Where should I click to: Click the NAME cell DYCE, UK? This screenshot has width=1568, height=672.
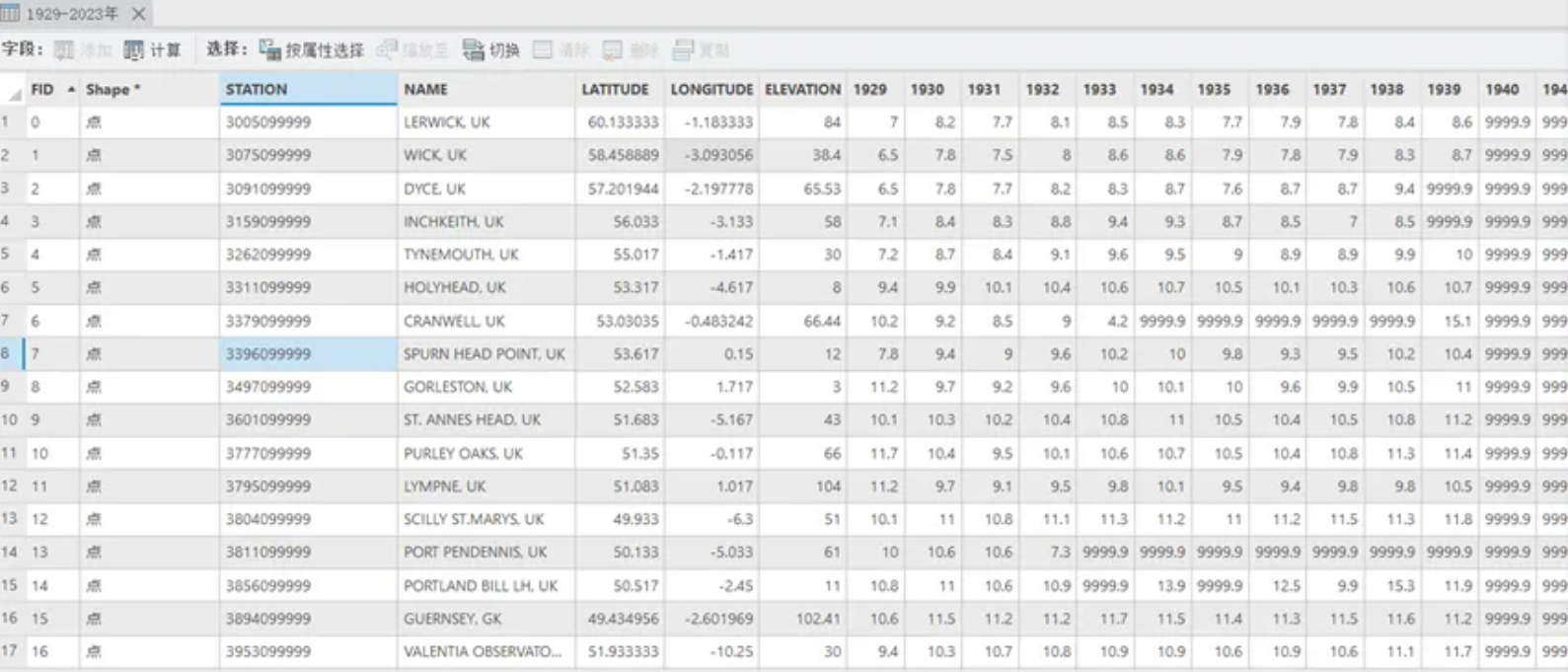pos(486,188)
